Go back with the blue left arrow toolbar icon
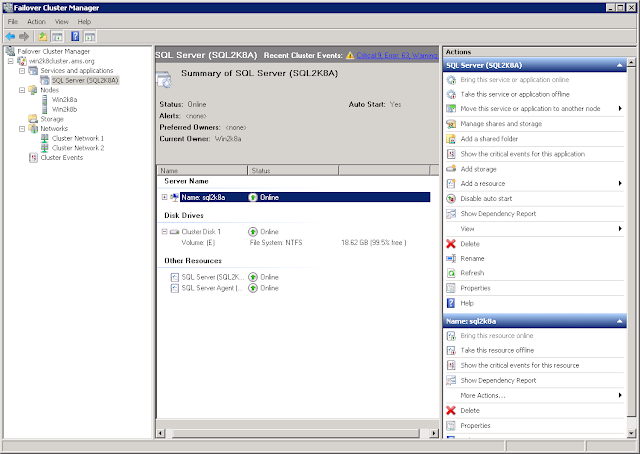640x454 pixels. pyautogui.click(x=11, y=37)
